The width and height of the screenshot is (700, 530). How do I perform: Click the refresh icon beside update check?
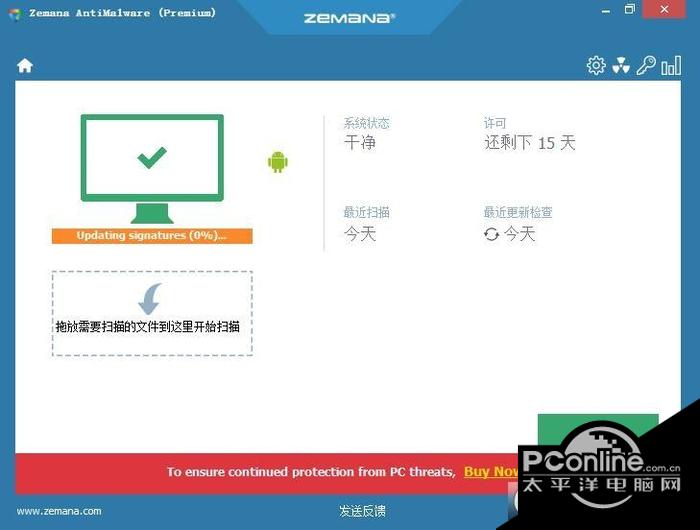tap(491, 234)
